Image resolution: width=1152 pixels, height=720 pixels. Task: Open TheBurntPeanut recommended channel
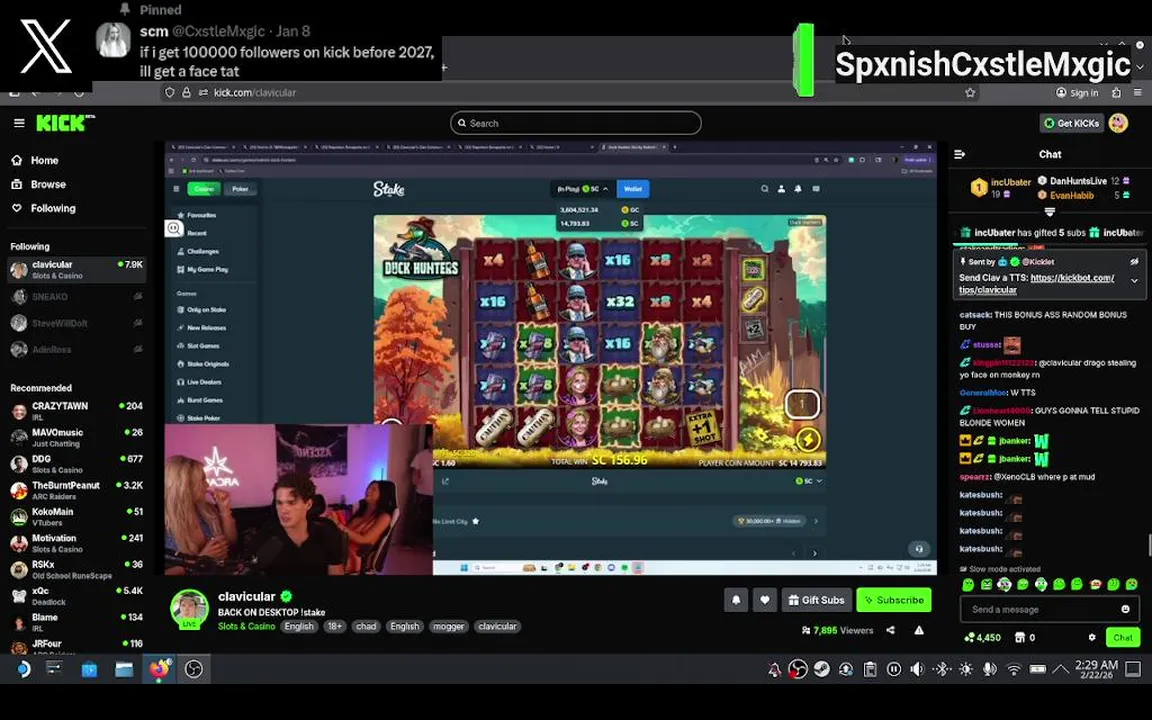point(77,490)
